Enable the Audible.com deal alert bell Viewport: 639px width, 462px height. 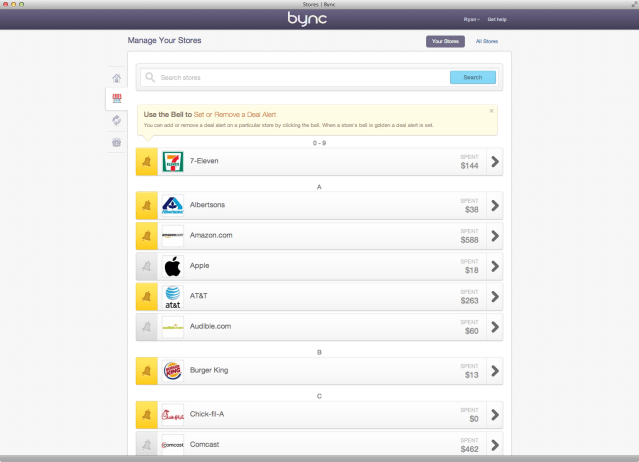147,327
